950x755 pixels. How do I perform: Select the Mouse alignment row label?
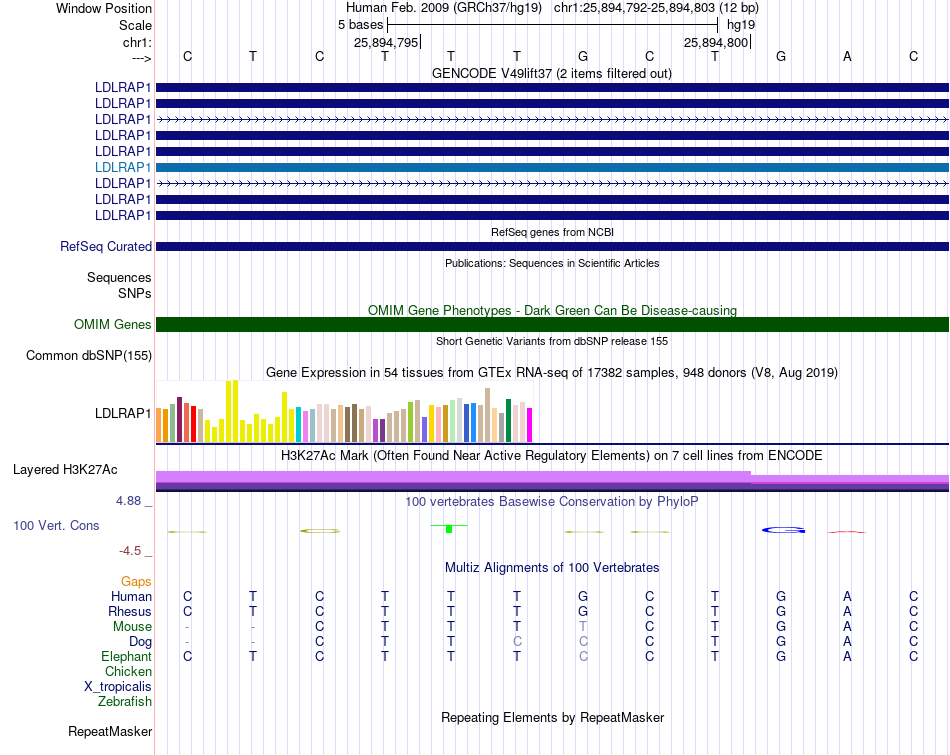(132, 627)
